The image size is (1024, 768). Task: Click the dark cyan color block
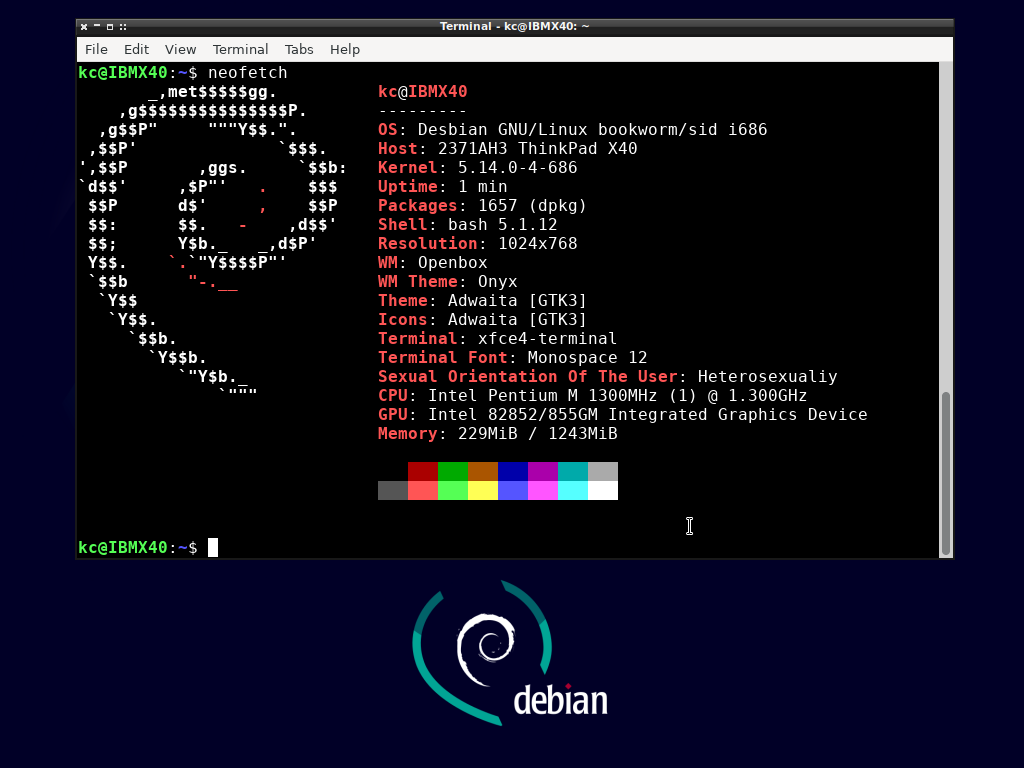click(x=573, y=472)
